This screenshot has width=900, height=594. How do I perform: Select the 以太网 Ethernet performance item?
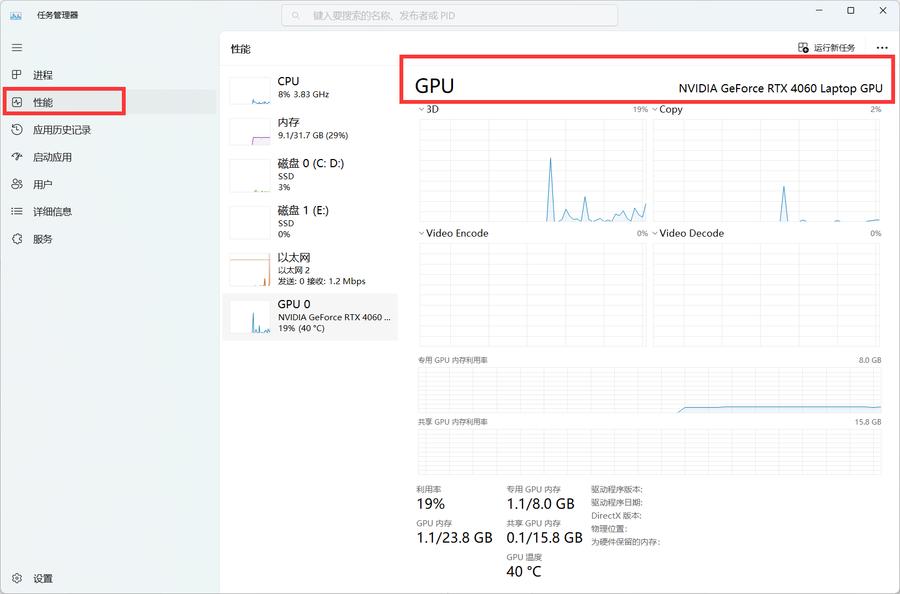[x=310, y=269]
